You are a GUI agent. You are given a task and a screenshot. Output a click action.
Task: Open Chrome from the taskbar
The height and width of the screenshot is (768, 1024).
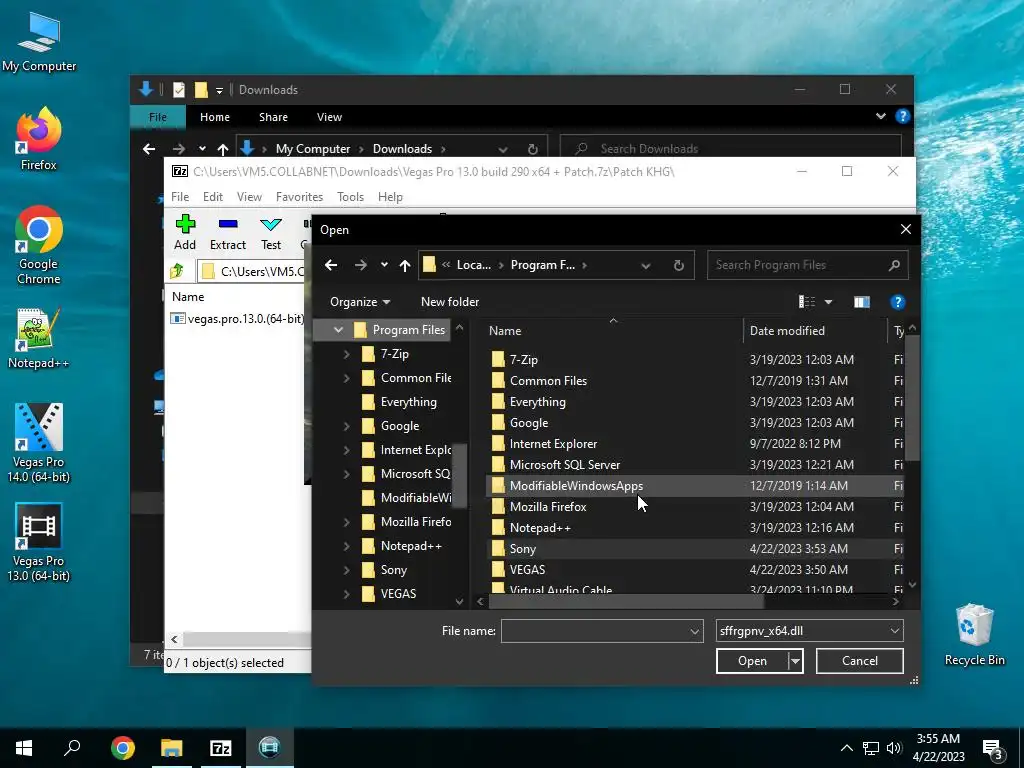pyautogui.click(x=123, y=748)
